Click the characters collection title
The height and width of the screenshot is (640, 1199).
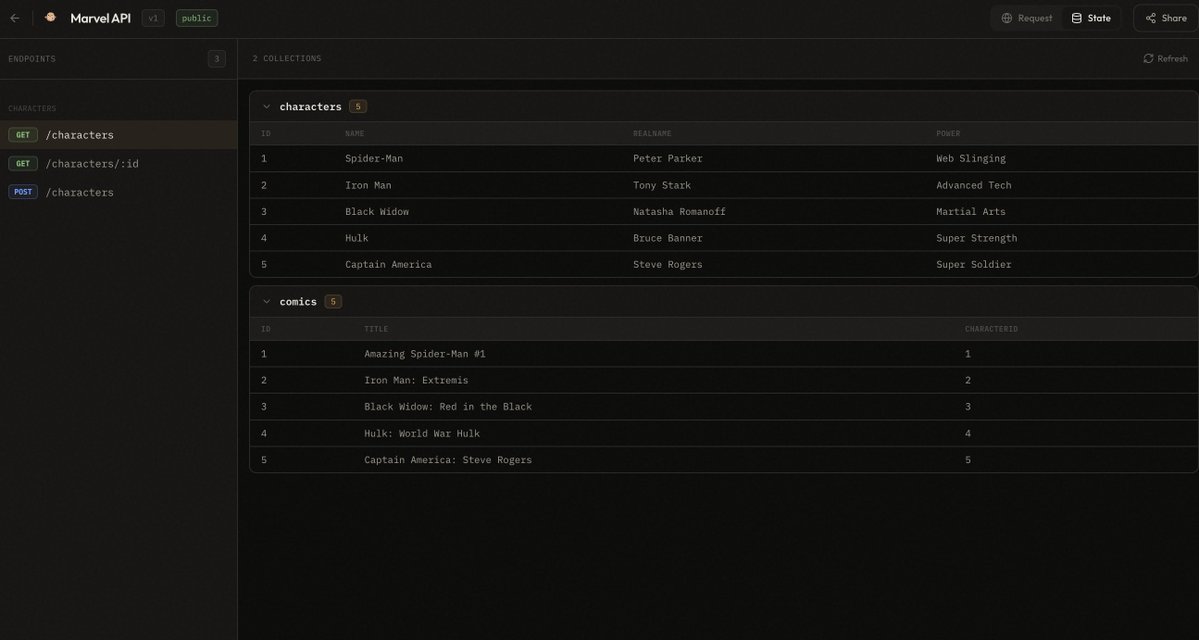click(310, 107)
